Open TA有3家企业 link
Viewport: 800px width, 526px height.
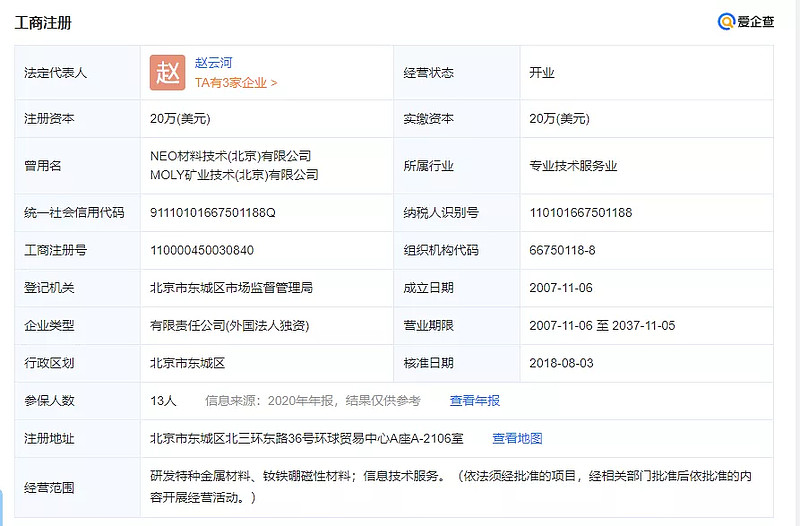[236, 83]
